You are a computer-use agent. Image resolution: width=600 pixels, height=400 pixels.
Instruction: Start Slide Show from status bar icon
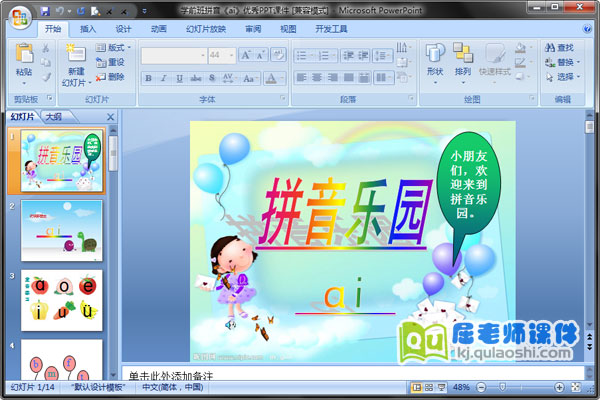coord(442,387)
